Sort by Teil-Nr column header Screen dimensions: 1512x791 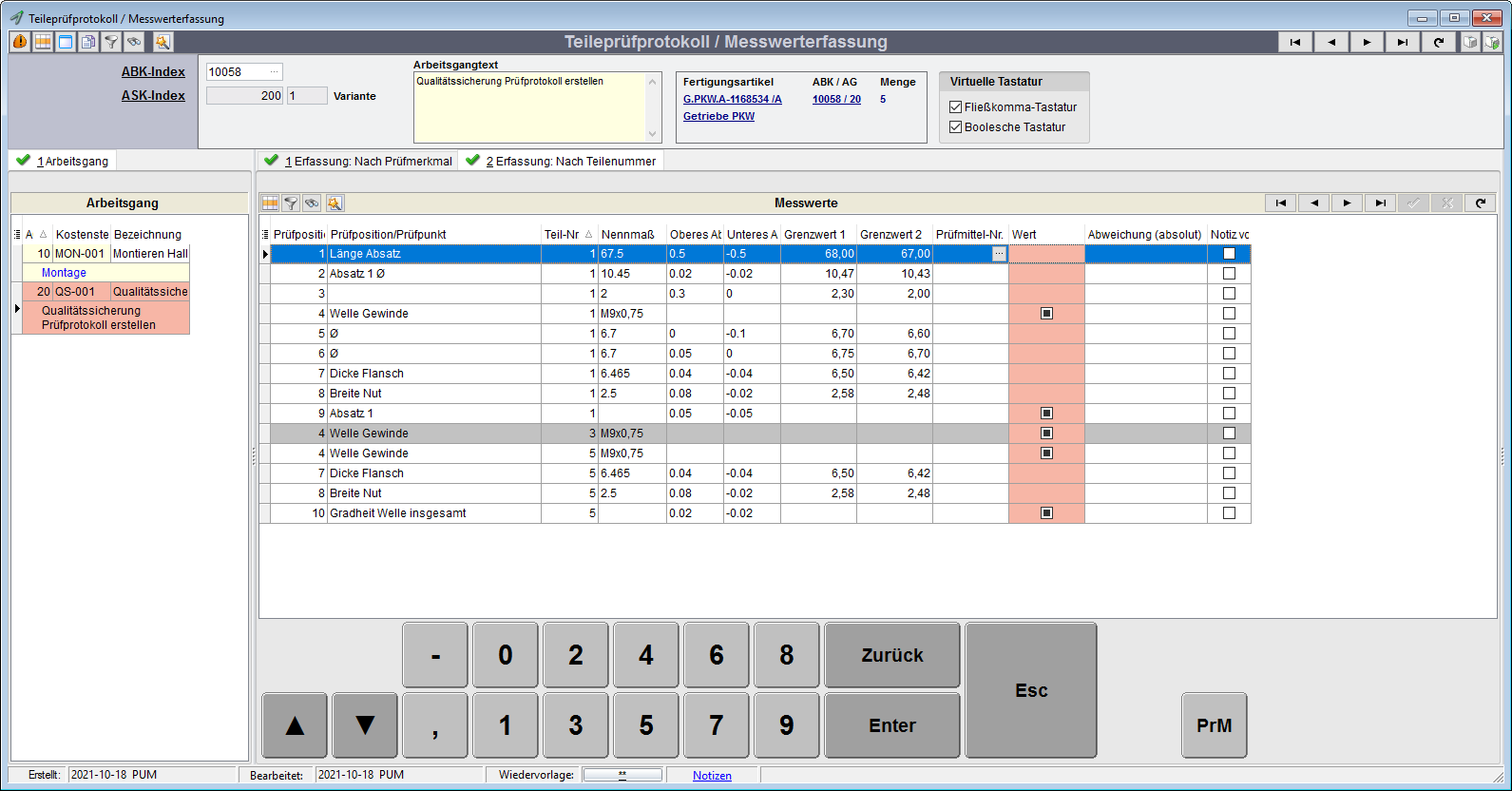568,234
